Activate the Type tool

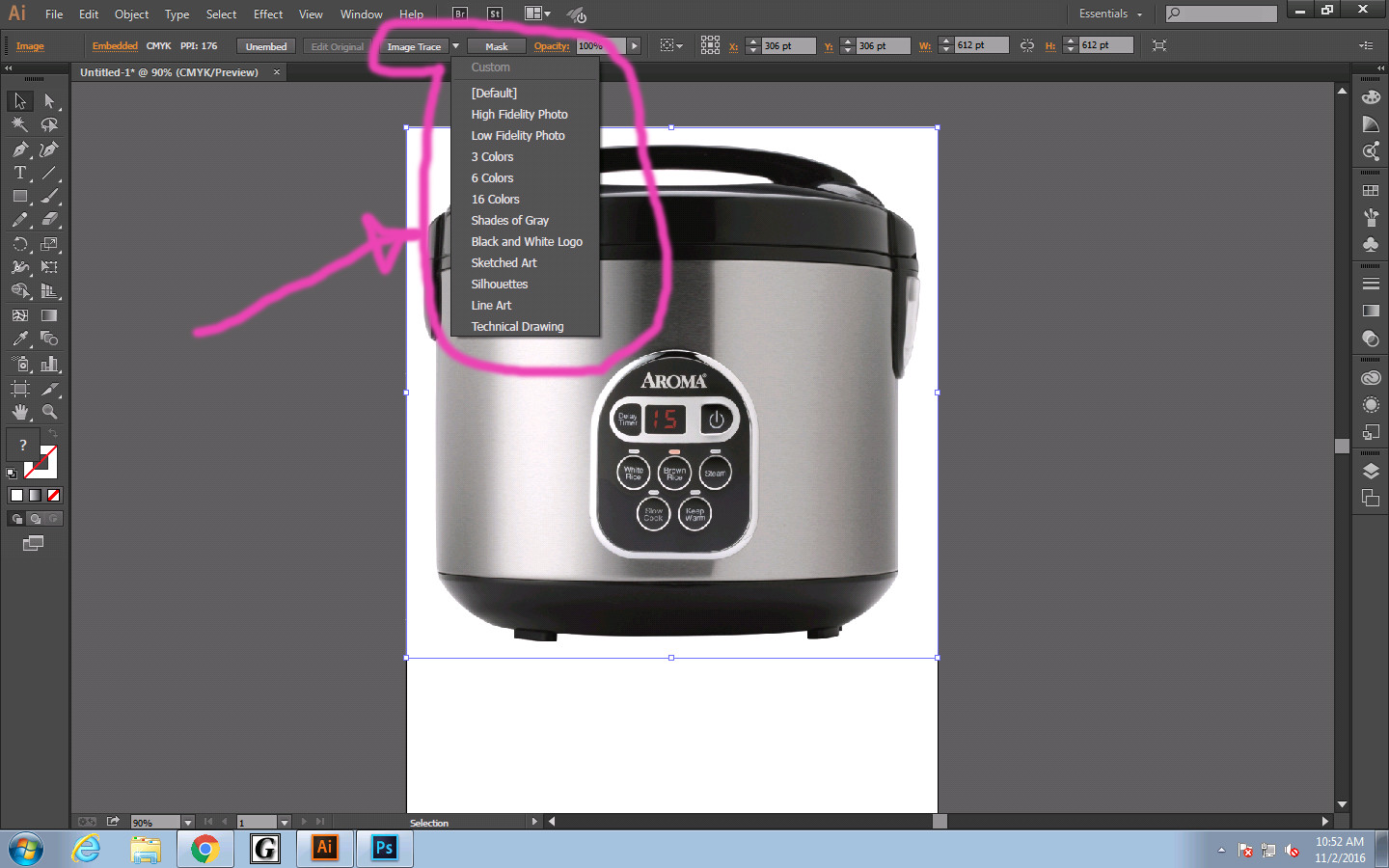(x=20, y=173)
